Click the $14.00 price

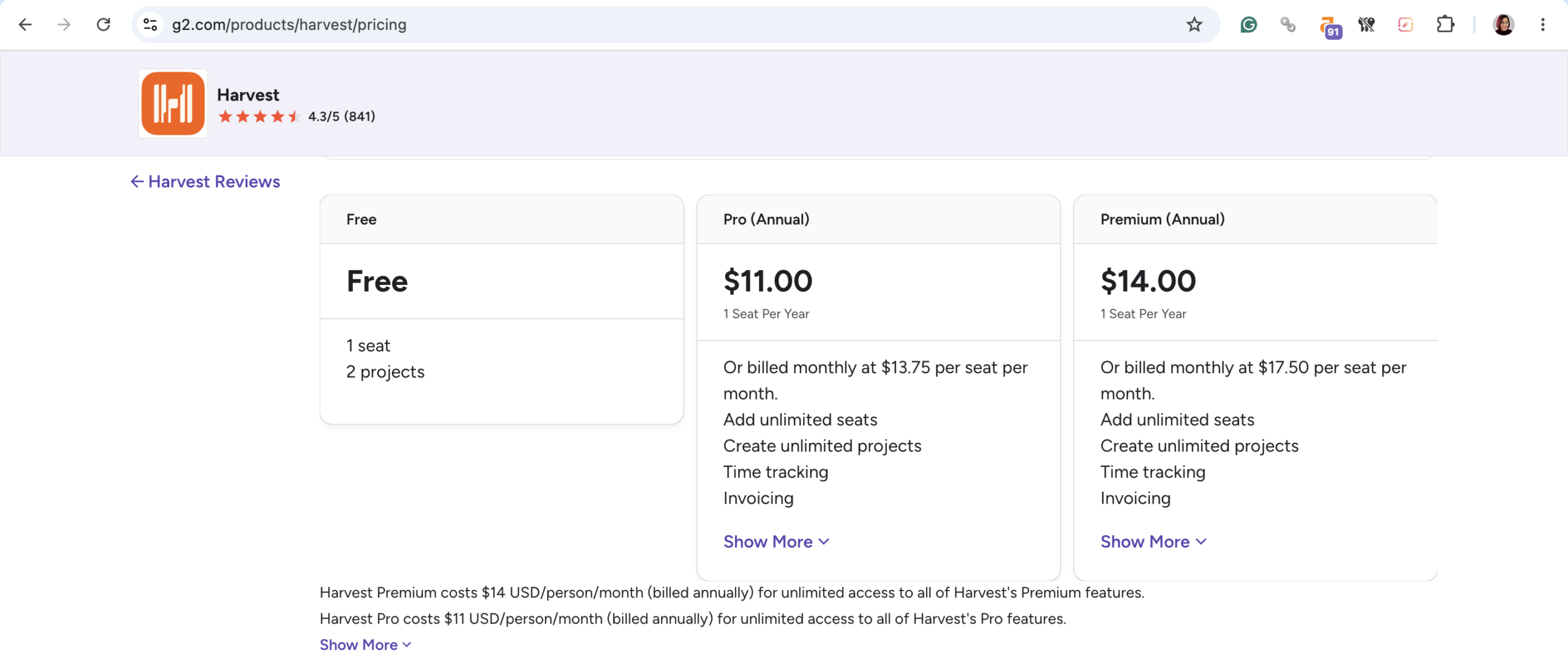[x=1148, y=281]
